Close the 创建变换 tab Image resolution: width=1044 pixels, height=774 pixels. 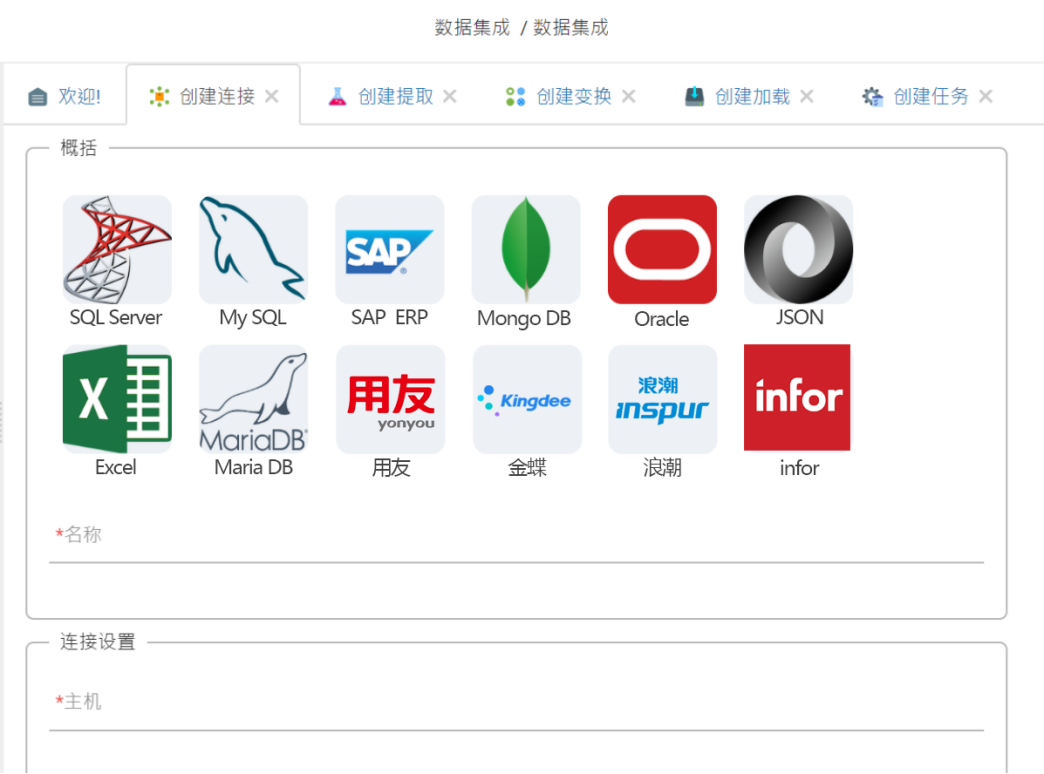point(629,97)
